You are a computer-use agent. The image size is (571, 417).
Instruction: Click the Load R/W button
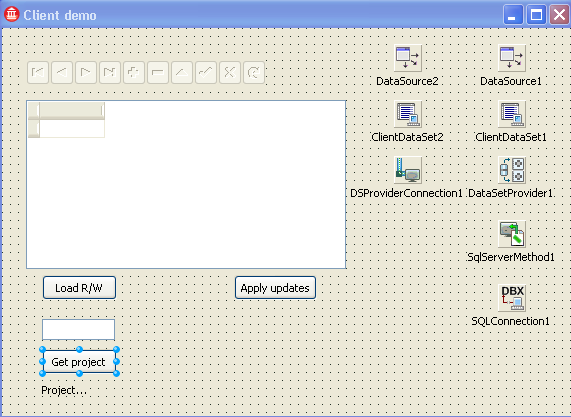79,288
